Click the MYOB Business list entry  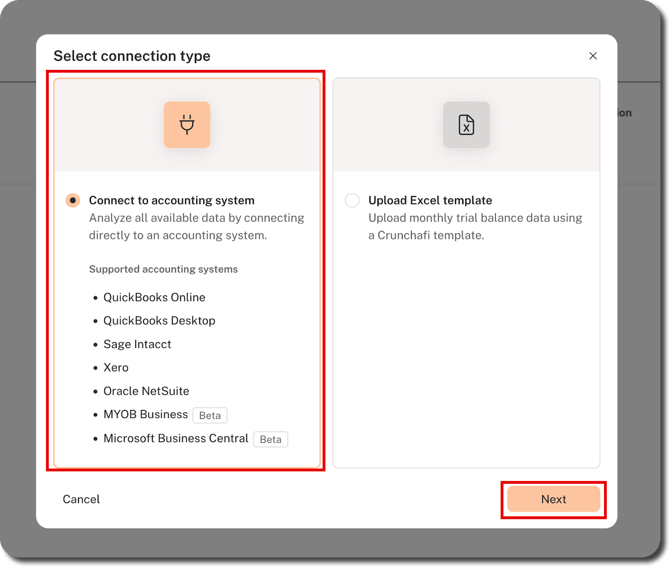click(x=145, y=414)
